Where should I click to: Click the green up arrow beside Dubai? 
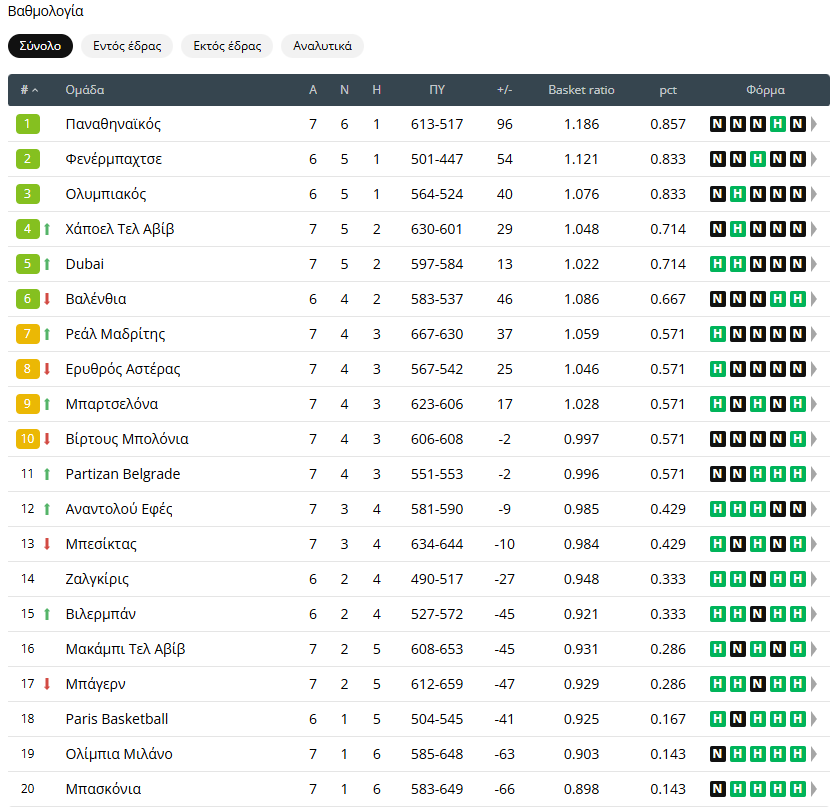[47, 264]
